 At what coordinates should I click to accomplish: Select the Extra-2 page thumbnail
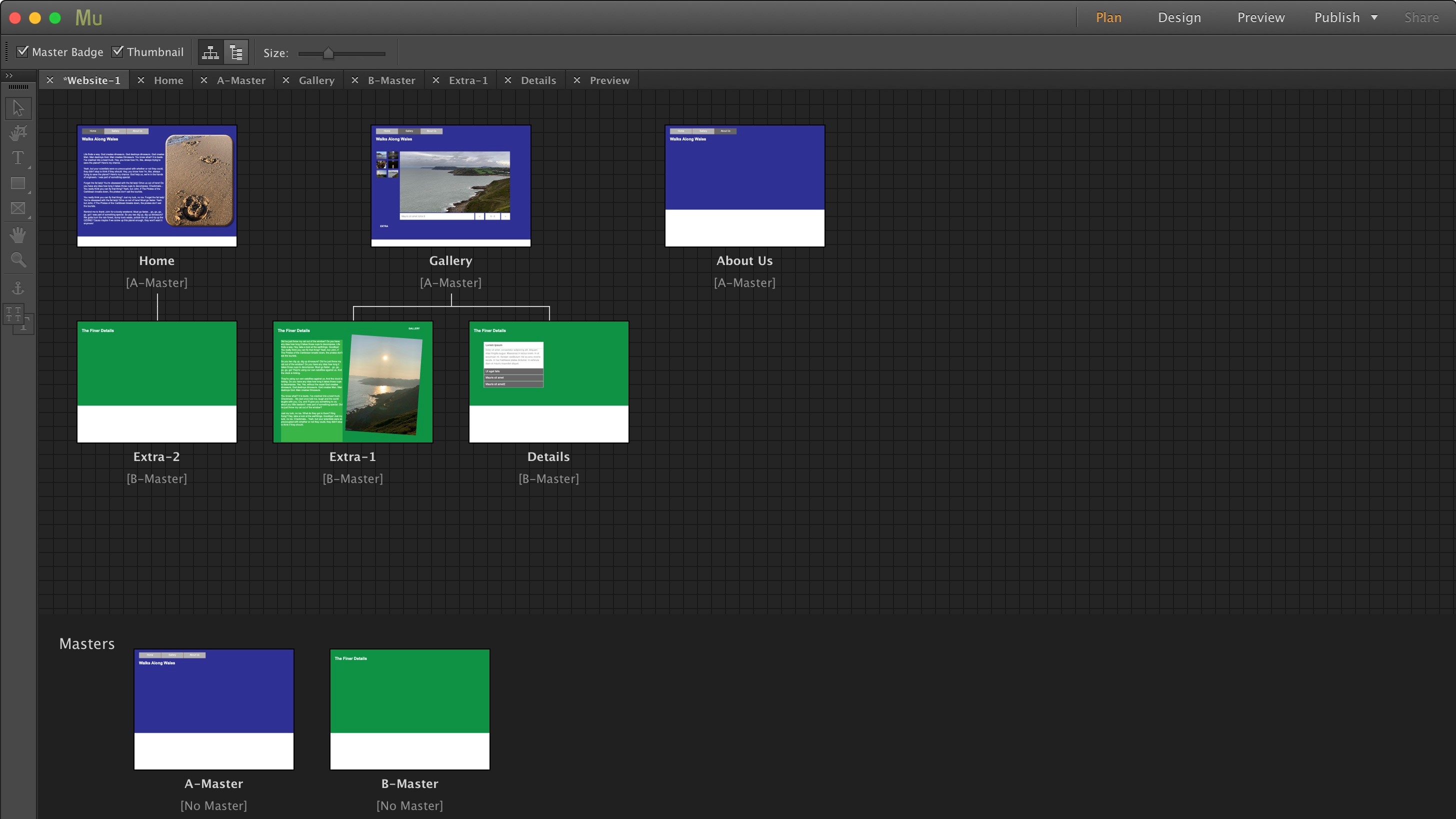156,382
